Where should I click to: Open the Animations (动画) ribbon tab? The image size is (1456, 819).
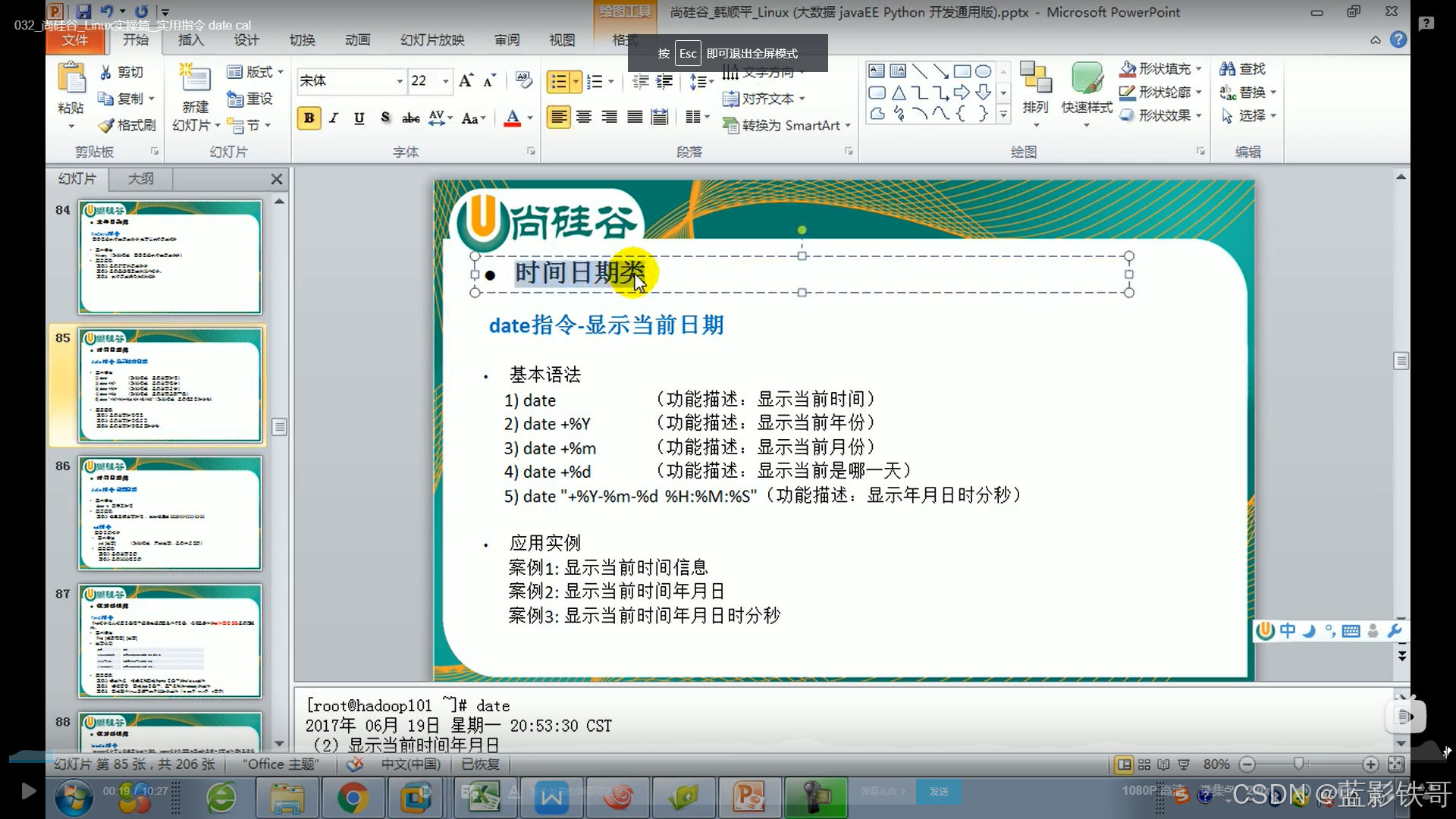[x=358, y=39]
